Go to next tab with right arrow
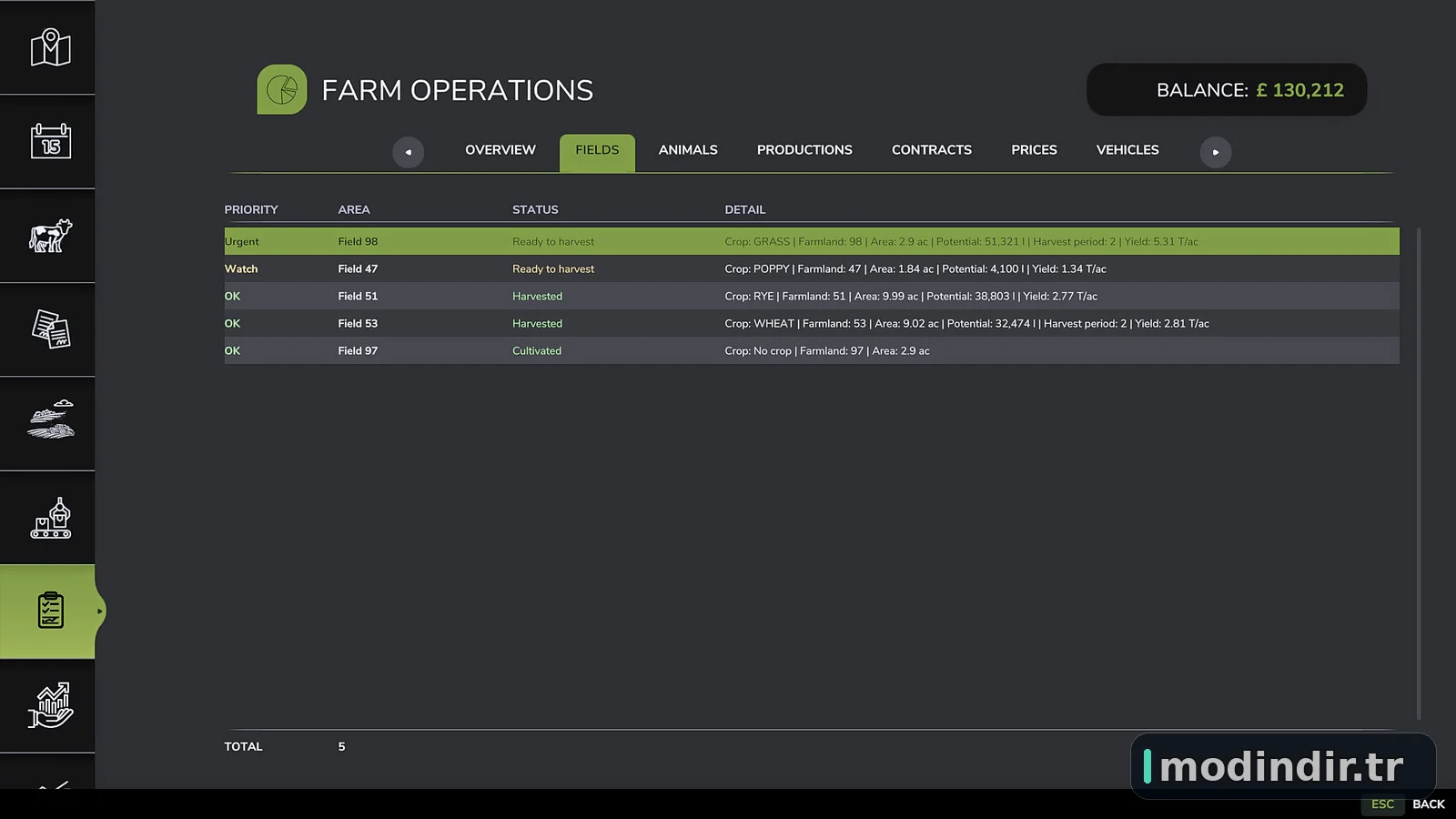The image size is (1456, 819). pyautogui.click(x=1216, y=152)
